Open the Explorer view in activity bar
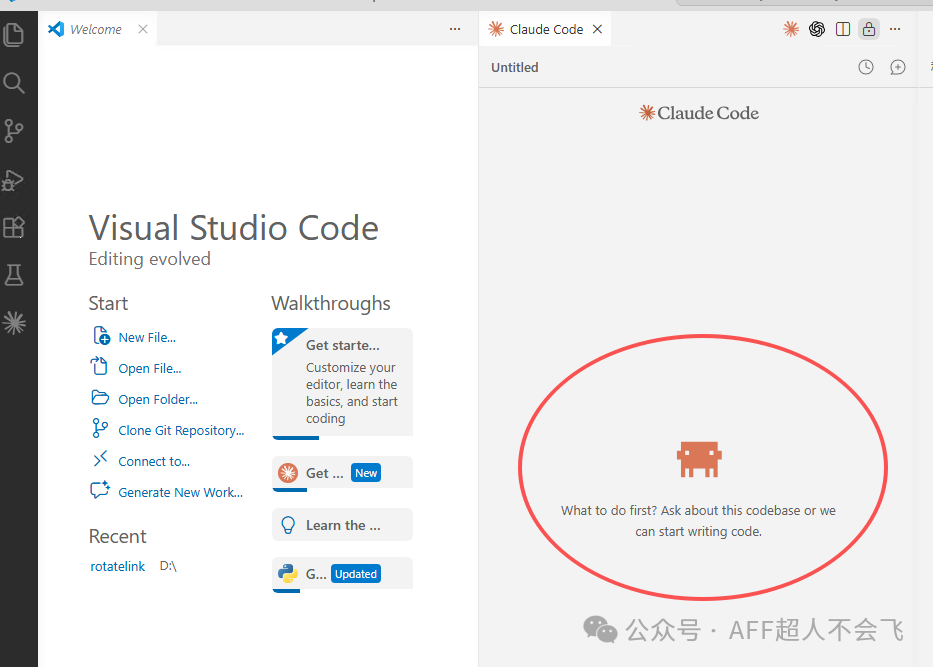The image size is (933, 667). tap(14, 35)
